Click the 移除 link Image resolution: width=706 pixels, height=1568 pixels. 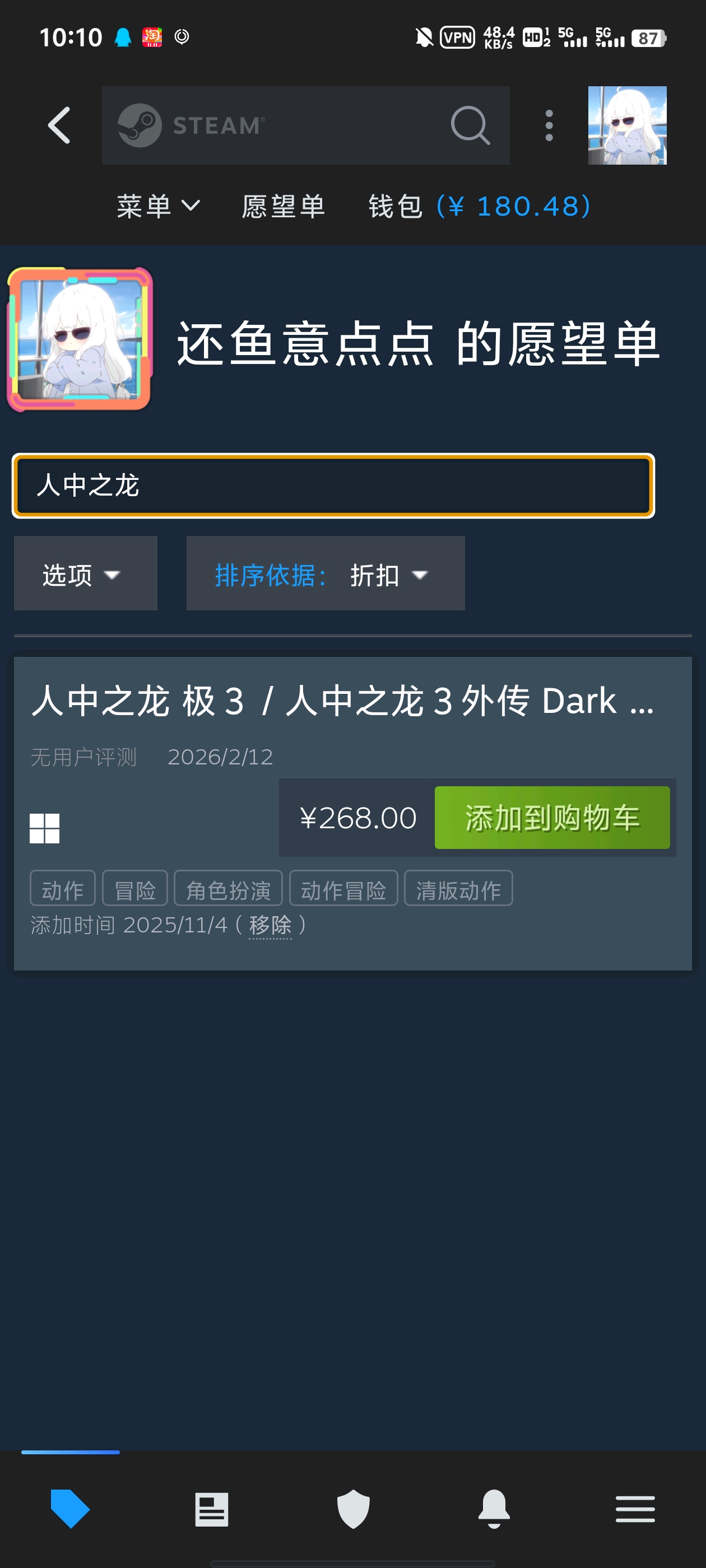click(x=271, y=925)
